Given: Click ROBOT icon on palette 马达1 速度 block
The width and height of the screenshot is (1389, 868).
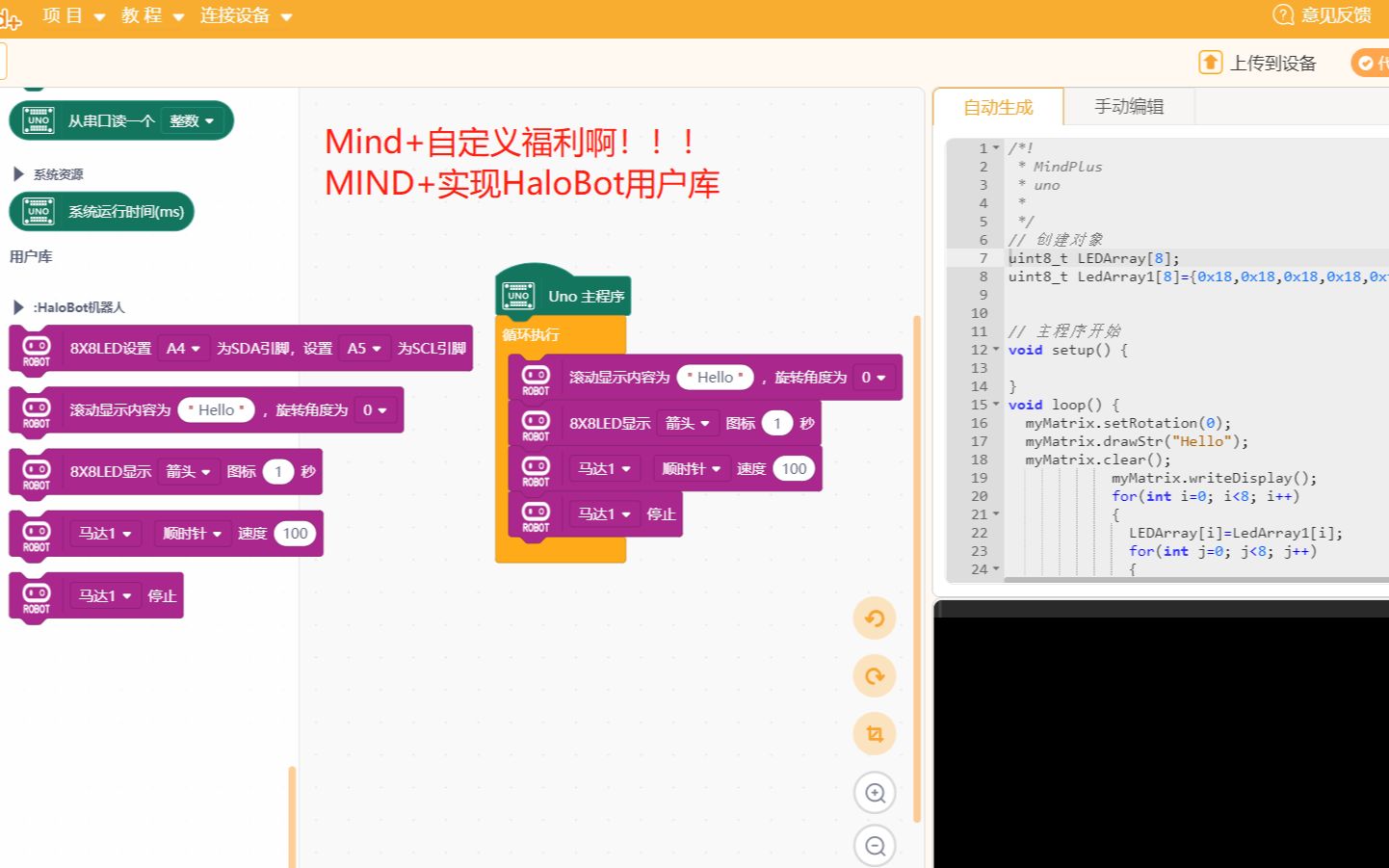Looking at the screenshot, I should 37,536.
